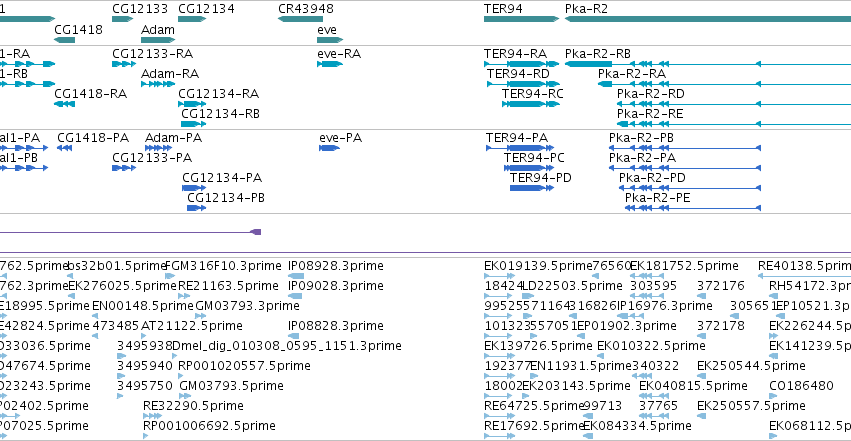This screenshot has height=441, width=851.
Task: Select transcript Pka-R2-RD
Action: (x=734, y=104)
